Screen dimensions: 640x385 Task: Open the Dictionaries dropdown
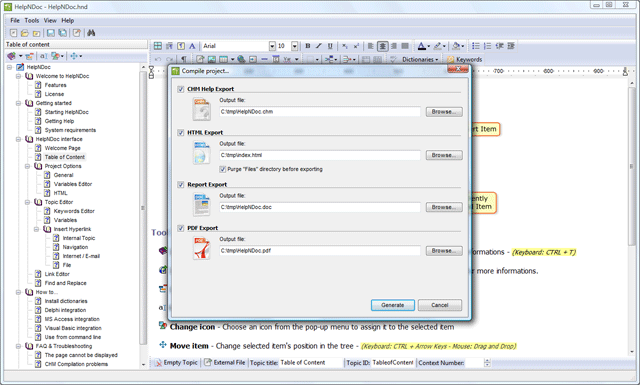click(x=420, y=60)
